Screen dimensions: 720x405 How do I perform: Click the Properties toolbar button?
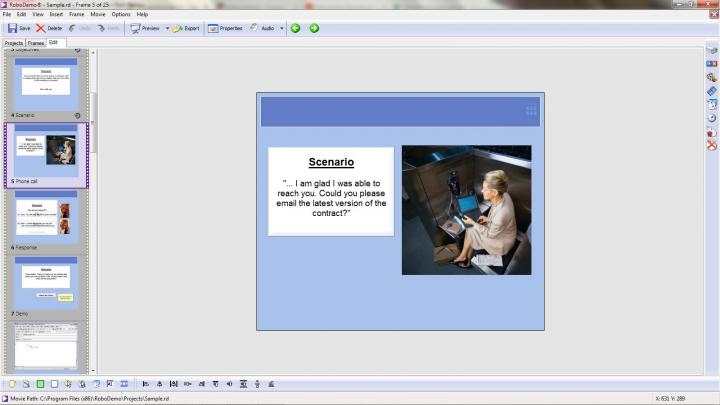click(225, 28)
